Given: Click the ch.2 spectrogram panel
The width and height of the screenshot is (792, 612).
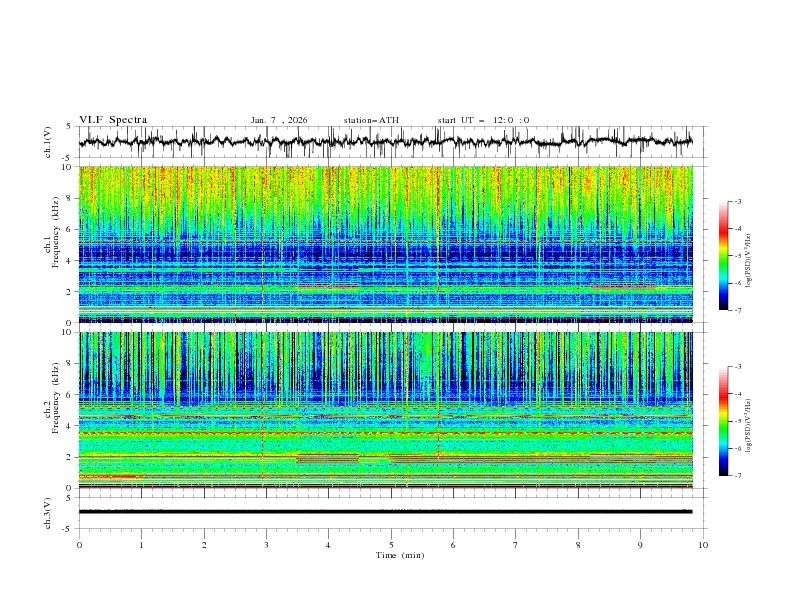Looking at the screenshot, I should (385, 410).
